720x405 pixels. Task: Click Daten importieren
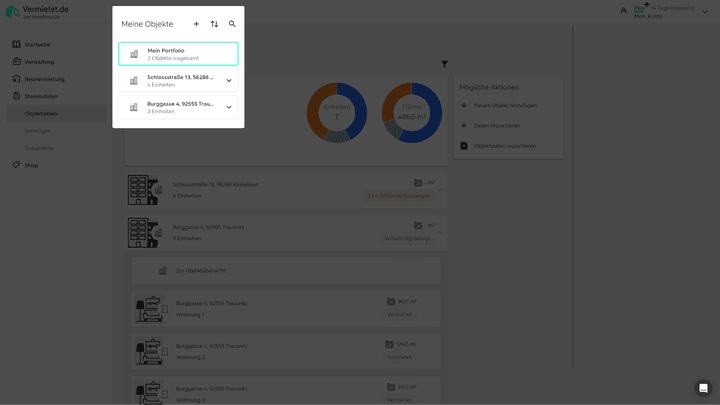(x=496, y=126)
